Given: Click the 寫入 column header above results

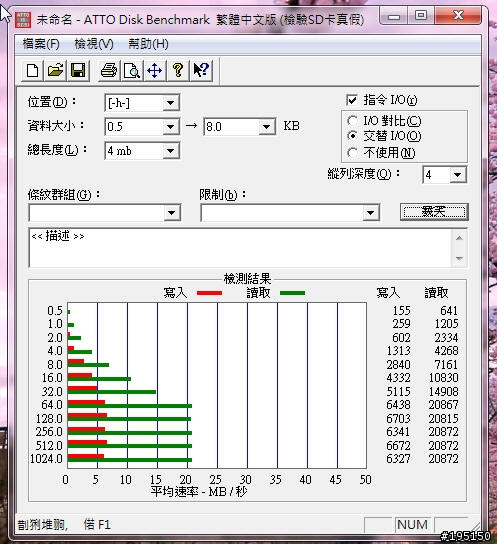Looking at the screenshot, I should pyautogui.click(x=388, y=293).
